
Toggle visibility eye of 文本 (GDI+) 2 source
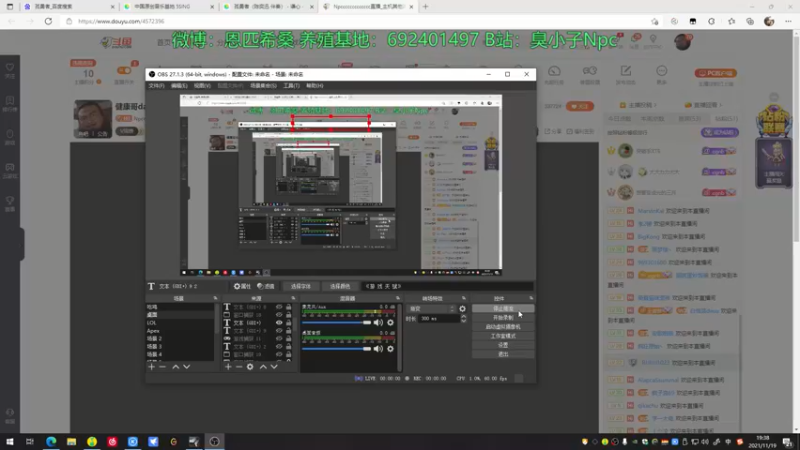click(x=279, y=346)
